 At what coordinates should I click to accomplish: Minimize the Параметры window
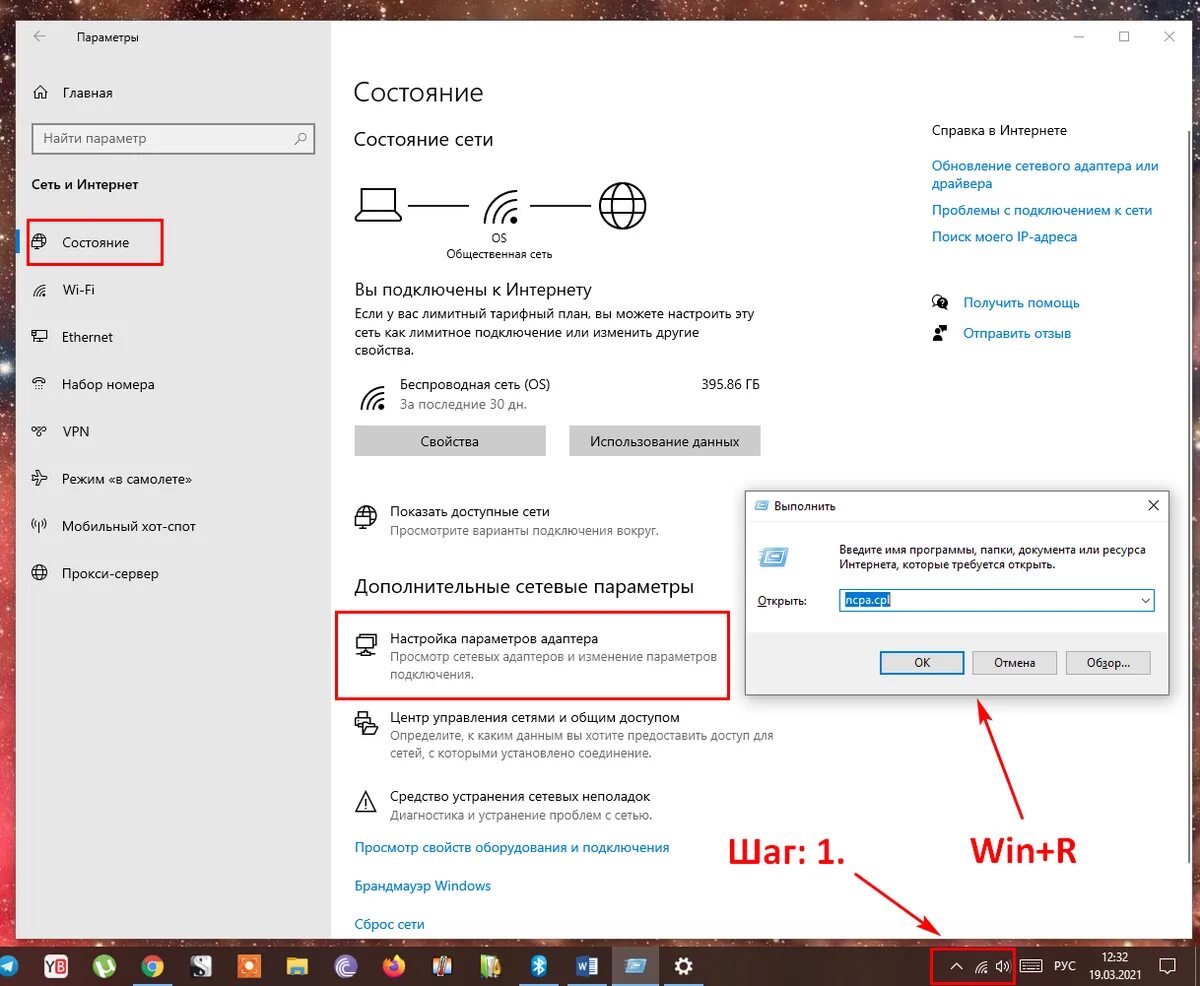(1078, 37)
